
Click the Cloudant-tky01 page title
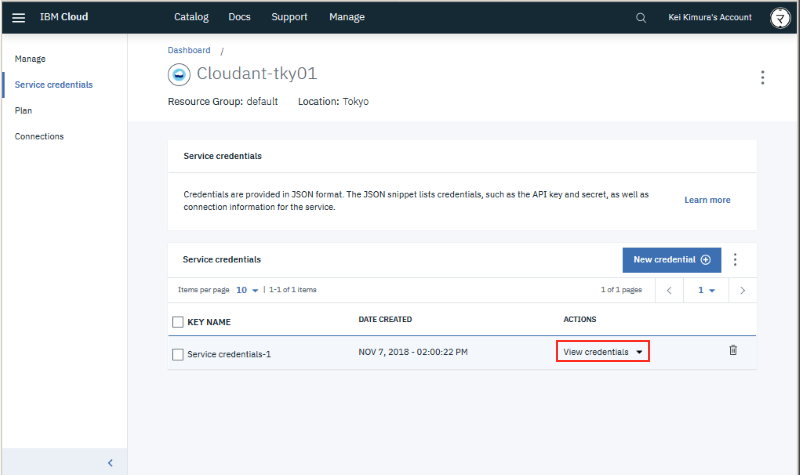[x=257, y=73]
